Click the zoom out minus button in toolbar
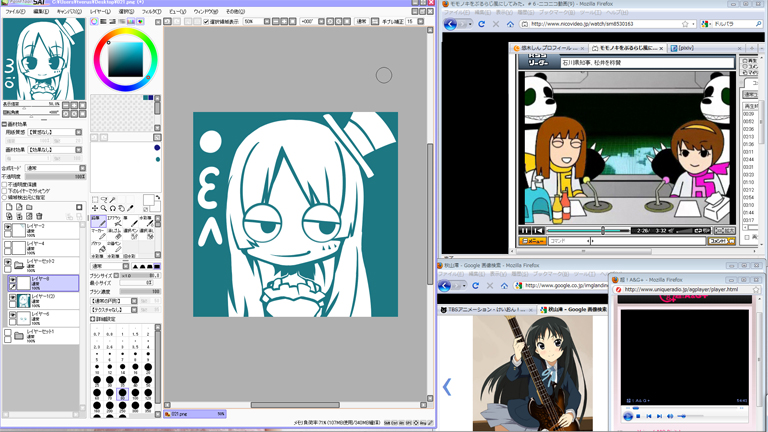This screenshot has height=432, width=768. click(x=275, y=22)
